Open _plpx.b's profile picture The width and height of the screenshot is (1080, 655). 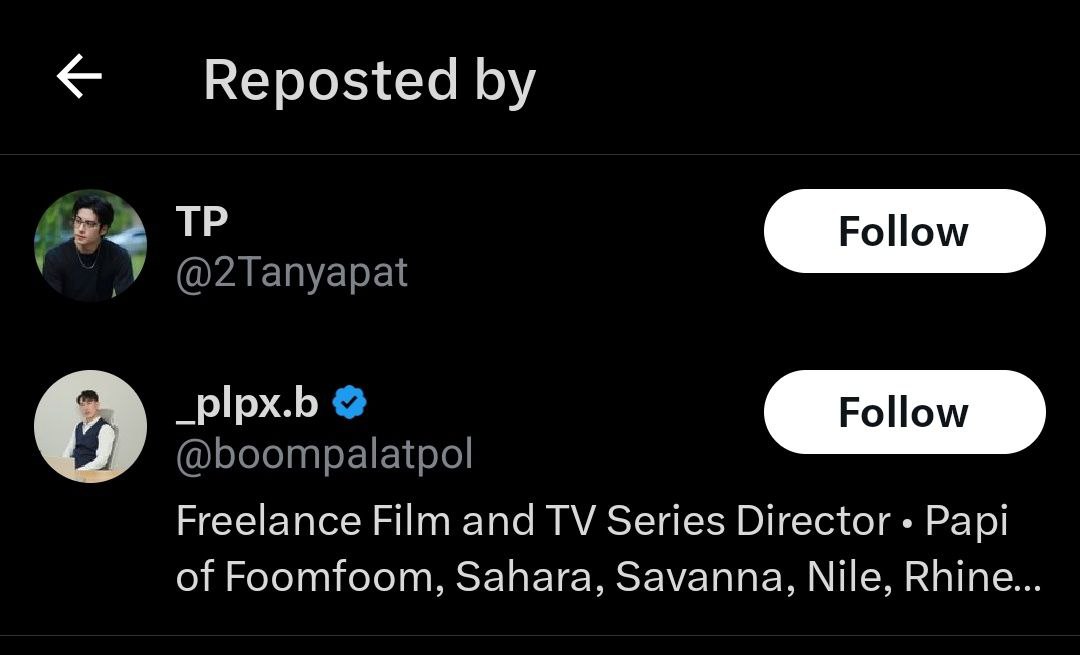pos(90,426)
